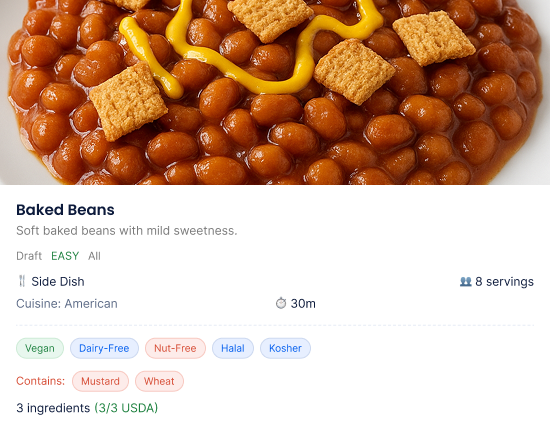Screen dimensions: 550x440
Task: Click the fork and knife icon
Action: click(x=22, y=281)
